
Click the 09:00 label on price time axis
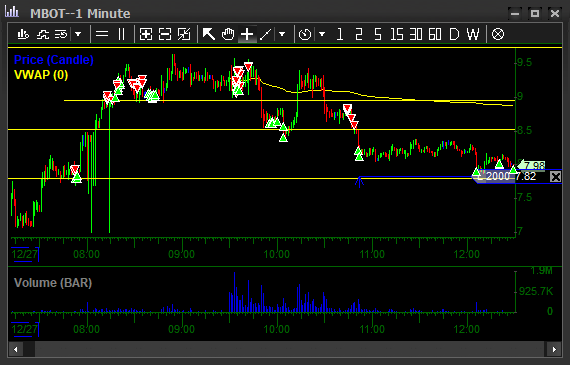181,254
